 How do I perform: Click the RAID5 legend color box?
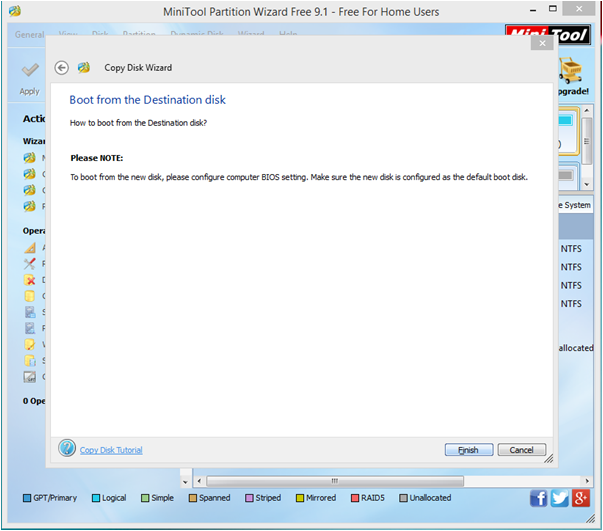pyautogui.click(x=355, y=498)
